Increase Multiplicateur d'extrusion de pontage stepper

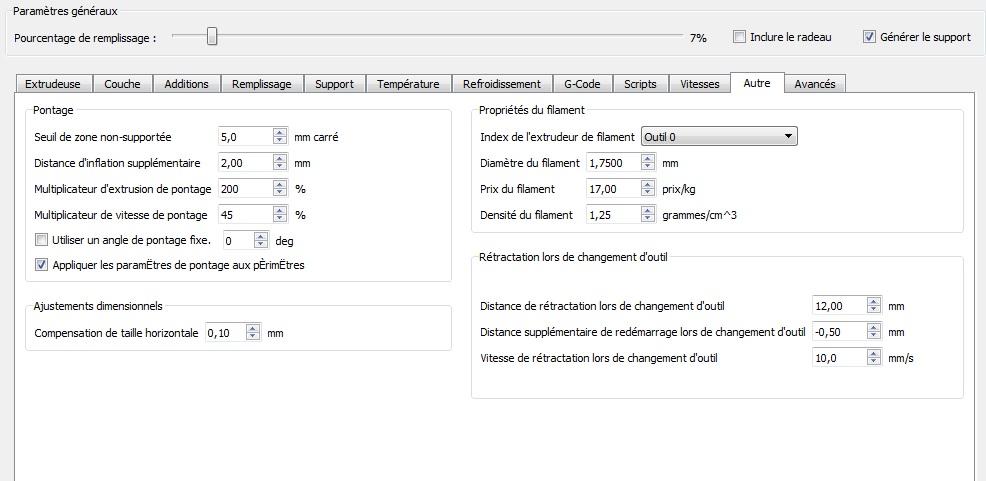(x=280, y=185)
